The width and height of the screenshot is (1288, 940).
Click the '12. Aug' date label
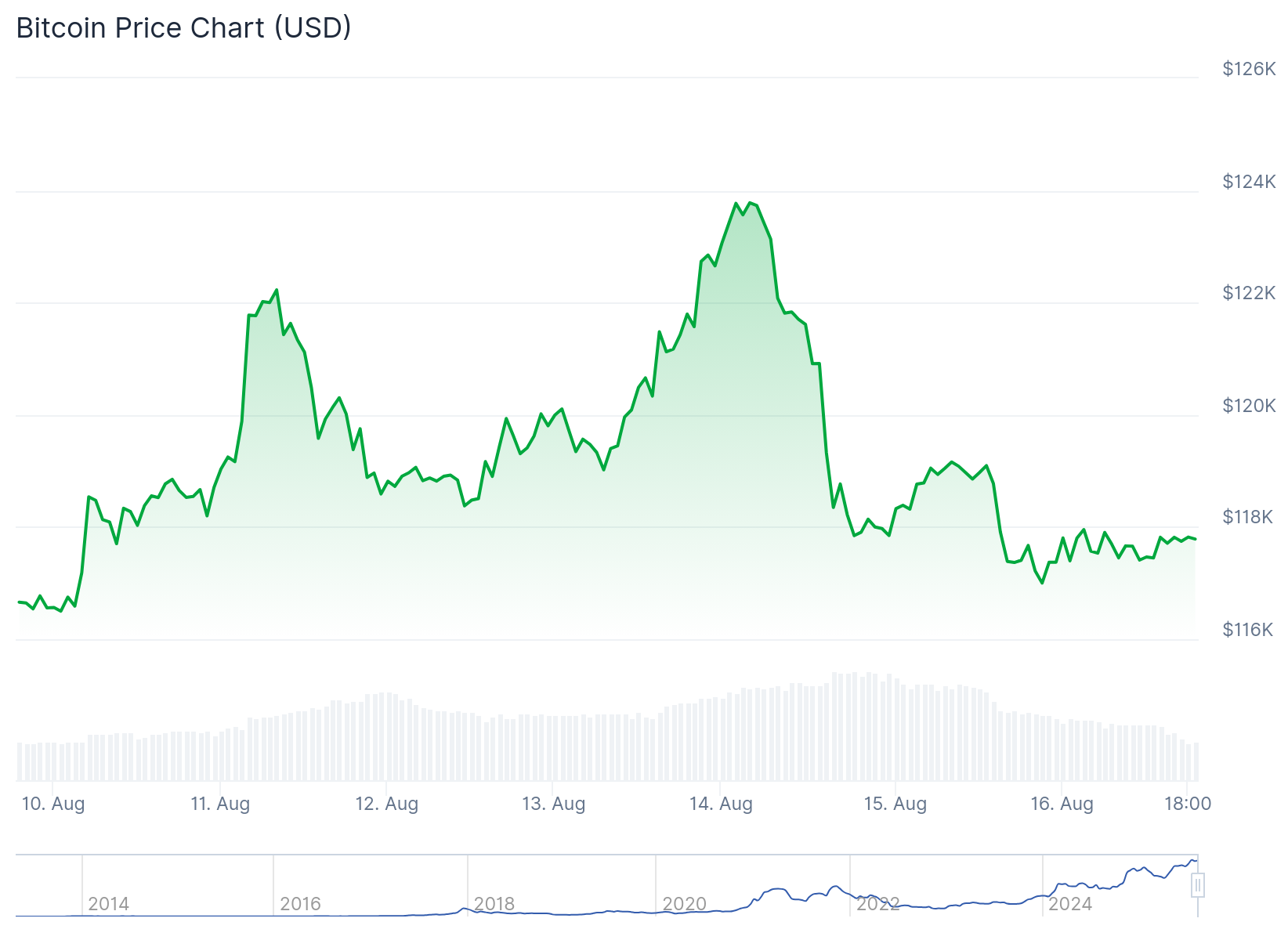[387, 804]
